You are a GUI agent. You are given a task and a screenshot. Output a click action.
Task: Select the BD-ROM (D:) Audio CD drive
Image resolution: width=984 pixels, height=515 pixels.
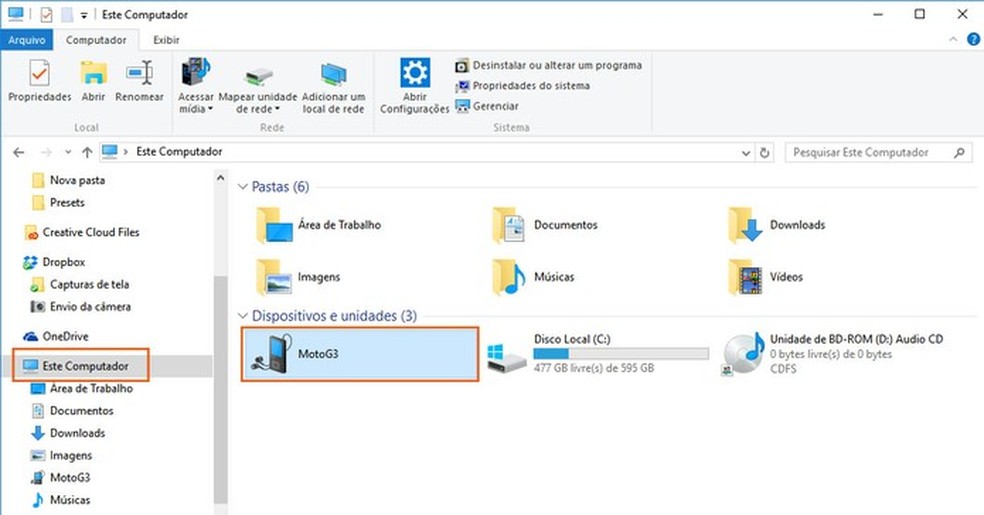(833, 354)
